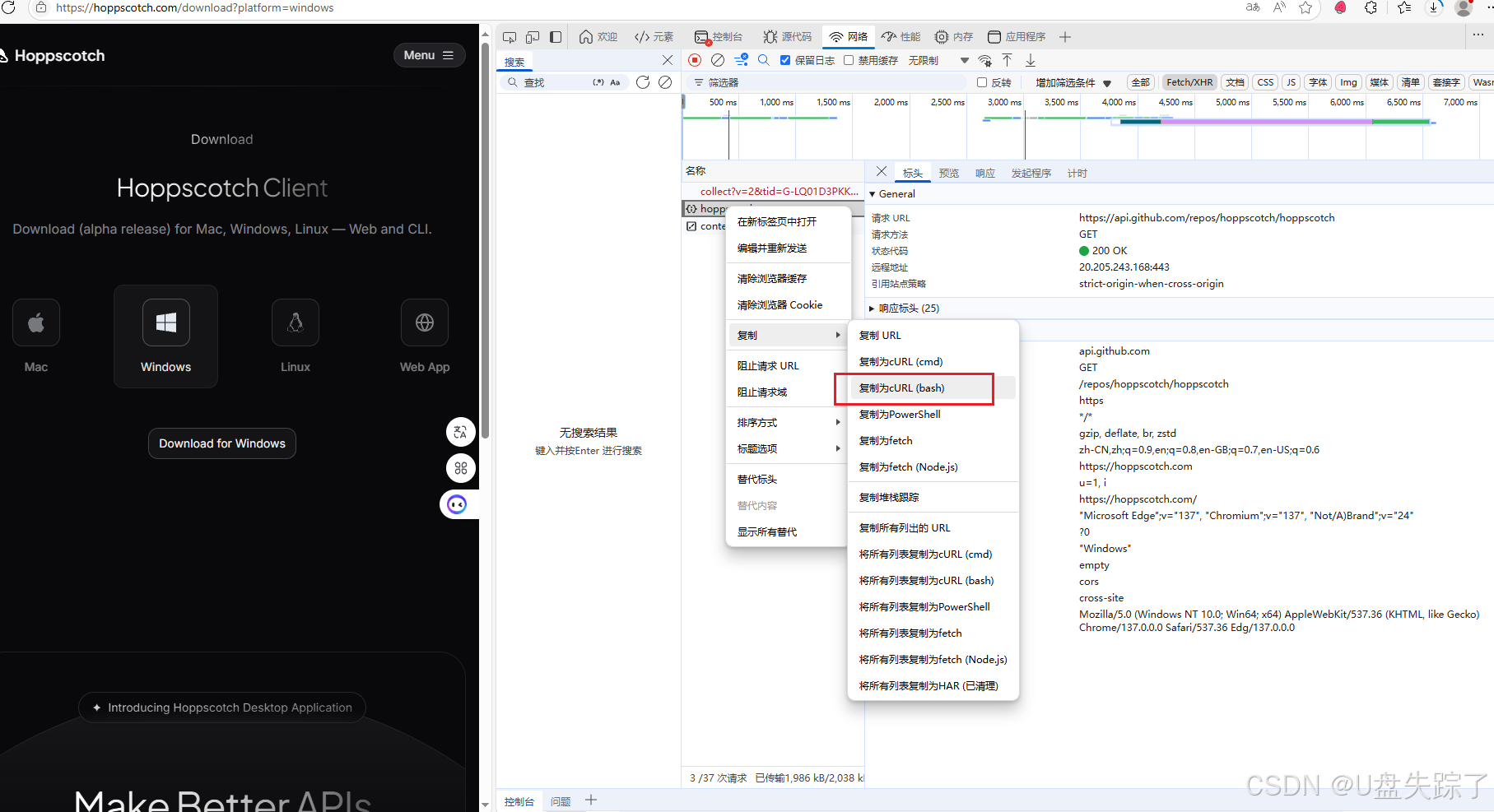The height and width of the screenshot is (812, 1494).
Task: Select the Linux platform icon
Action: click(x=296, y=322)
